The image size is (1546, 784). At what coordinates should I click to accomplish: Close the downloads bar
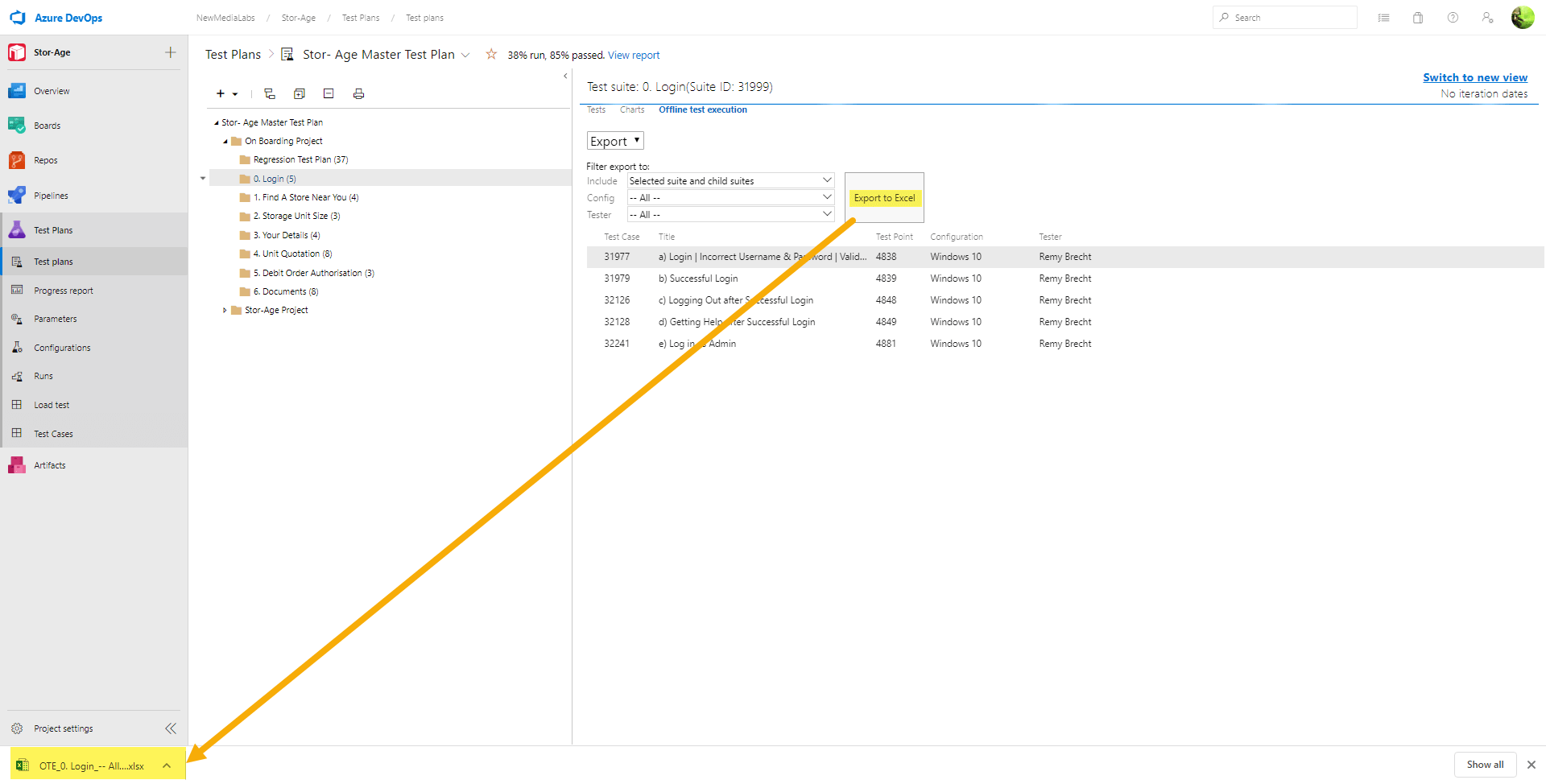pos(1532,765)
